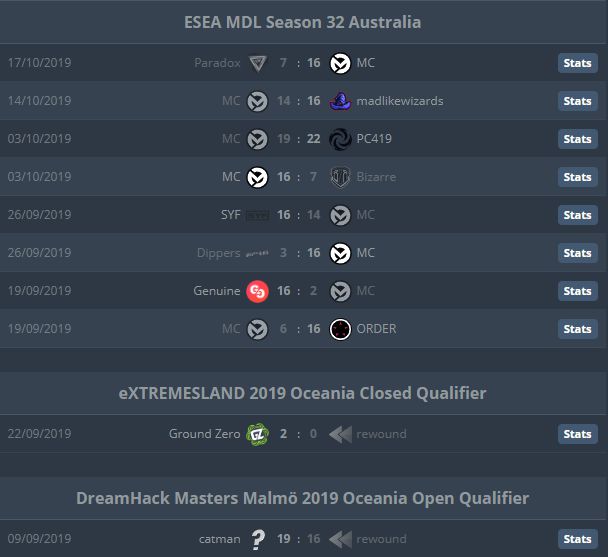Image resolution: width=608 pixels, height=557 pixels.
Task: Click rewound logo in the eXTREMESLAND match
Action: pos(340,434)
